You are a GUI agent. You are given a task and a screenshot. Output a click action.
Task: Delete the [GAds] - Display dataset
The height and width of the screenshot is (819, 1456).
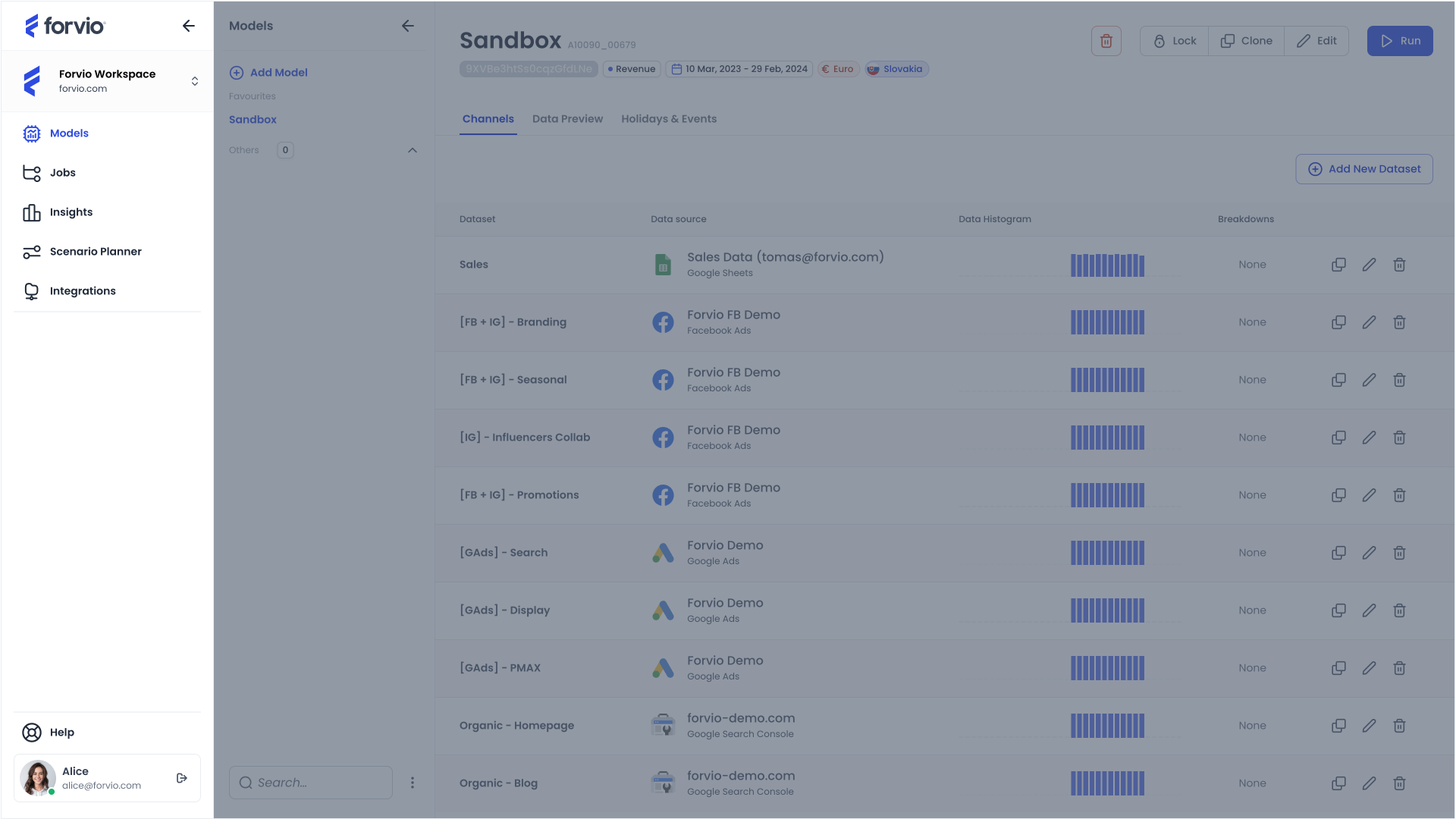pos(1399,610)
